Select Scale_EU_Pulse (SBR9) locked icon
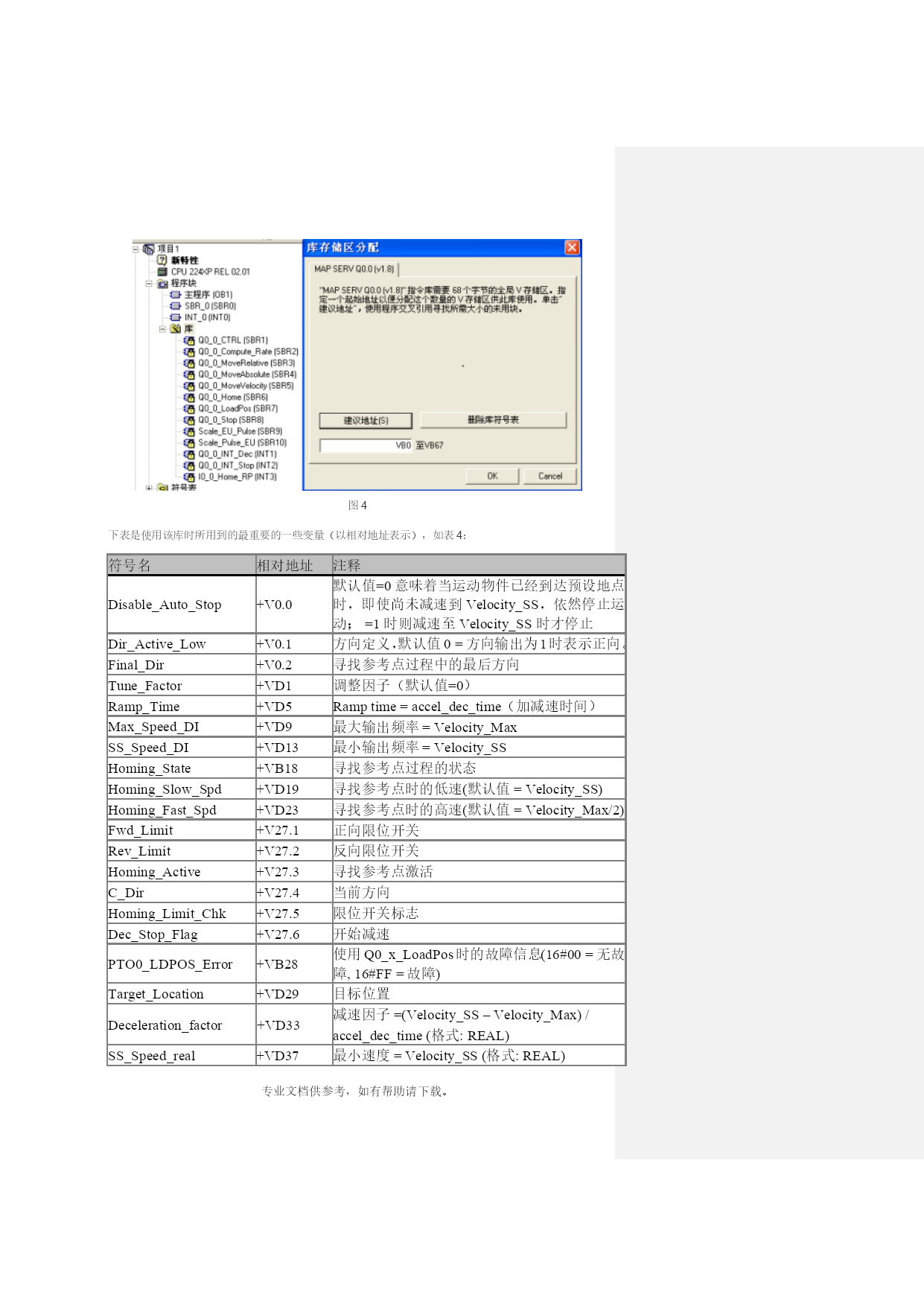 click(x=189, y=431)
